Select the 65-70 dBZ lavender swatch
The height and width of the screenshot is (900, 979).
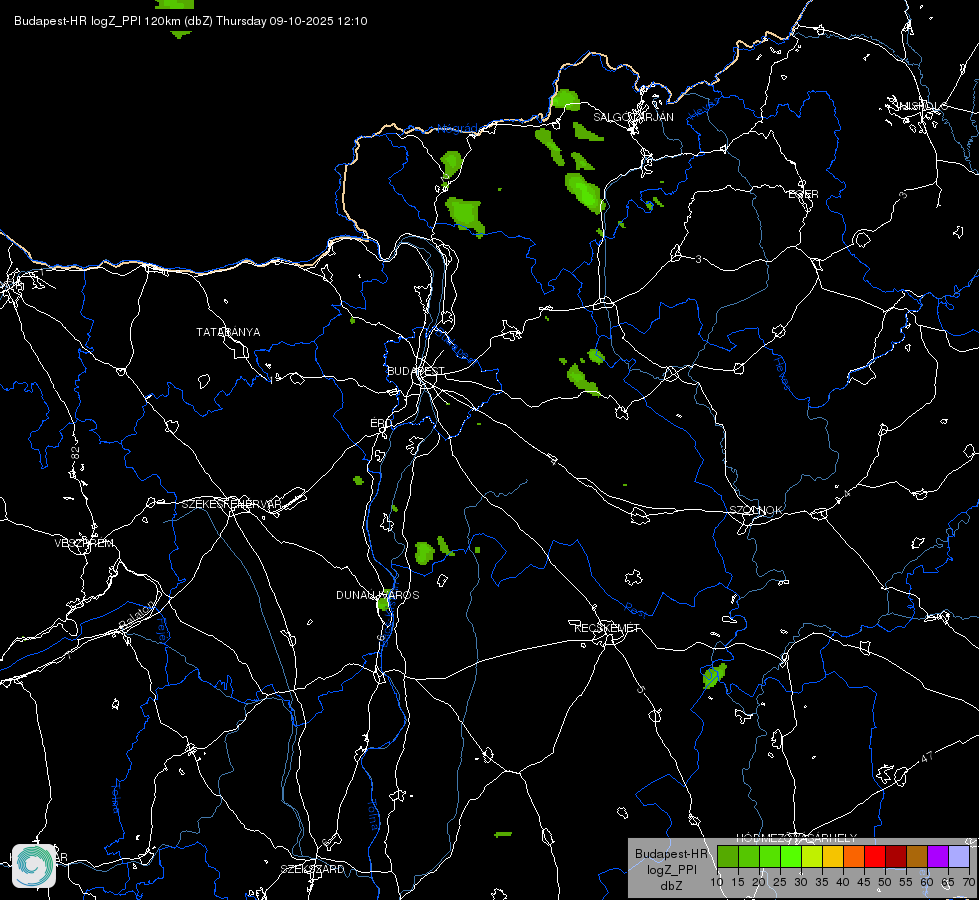click(x=959, y=856)
